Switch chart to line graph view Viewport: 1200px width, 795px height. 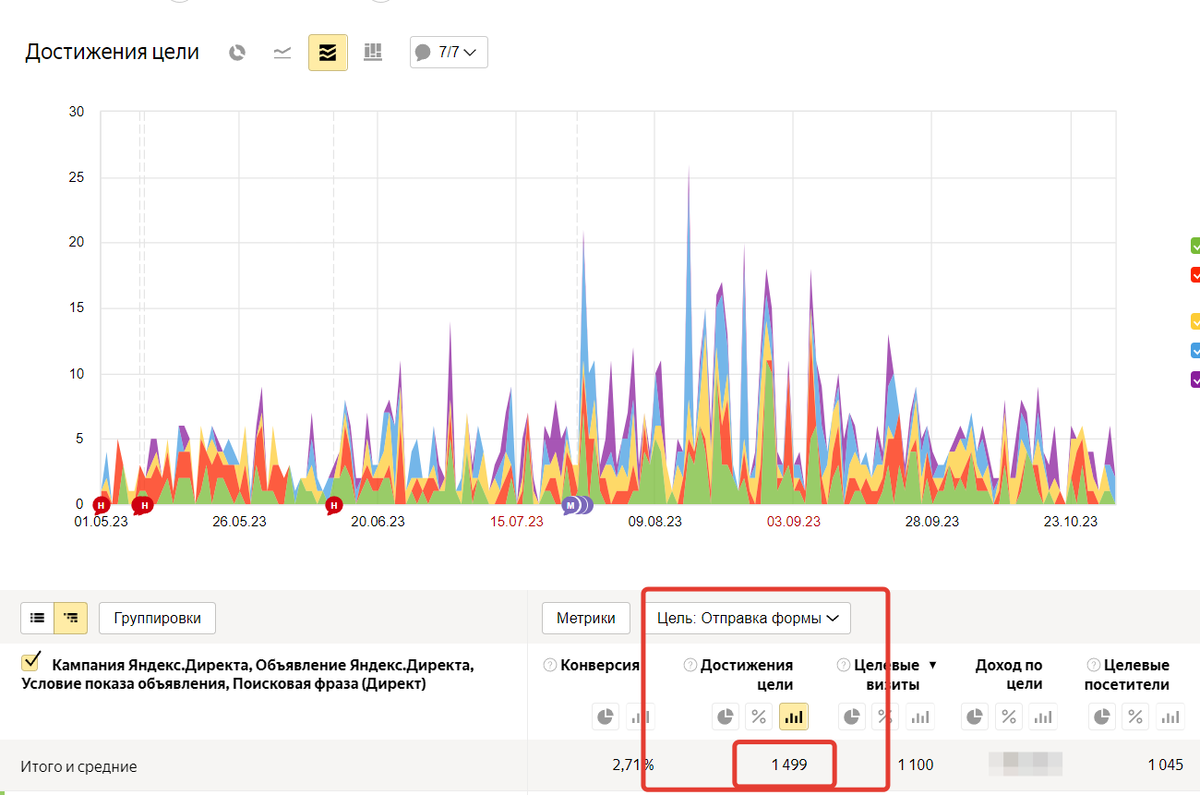[x=283, y=52]
